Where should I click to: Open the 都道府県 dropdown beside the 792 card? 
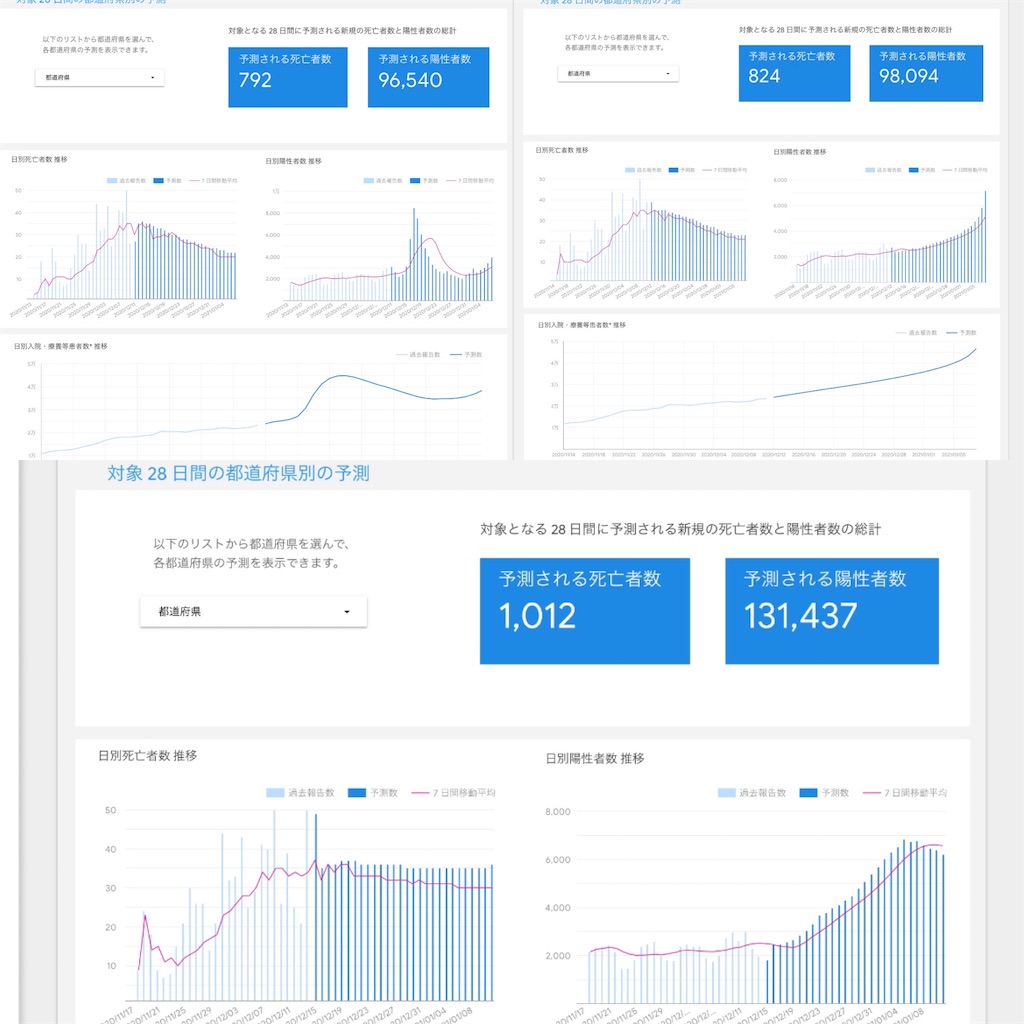pyautogui.click(x=99, y=78)
